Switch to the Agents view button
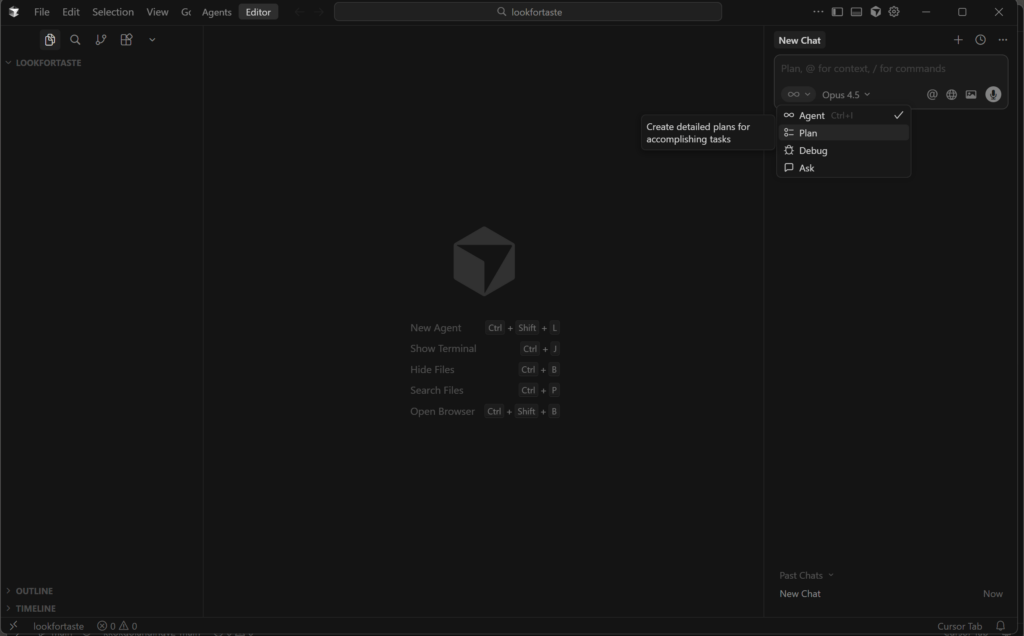The height and width of the screenshot is (636, 1024). (x=216, y=12)
